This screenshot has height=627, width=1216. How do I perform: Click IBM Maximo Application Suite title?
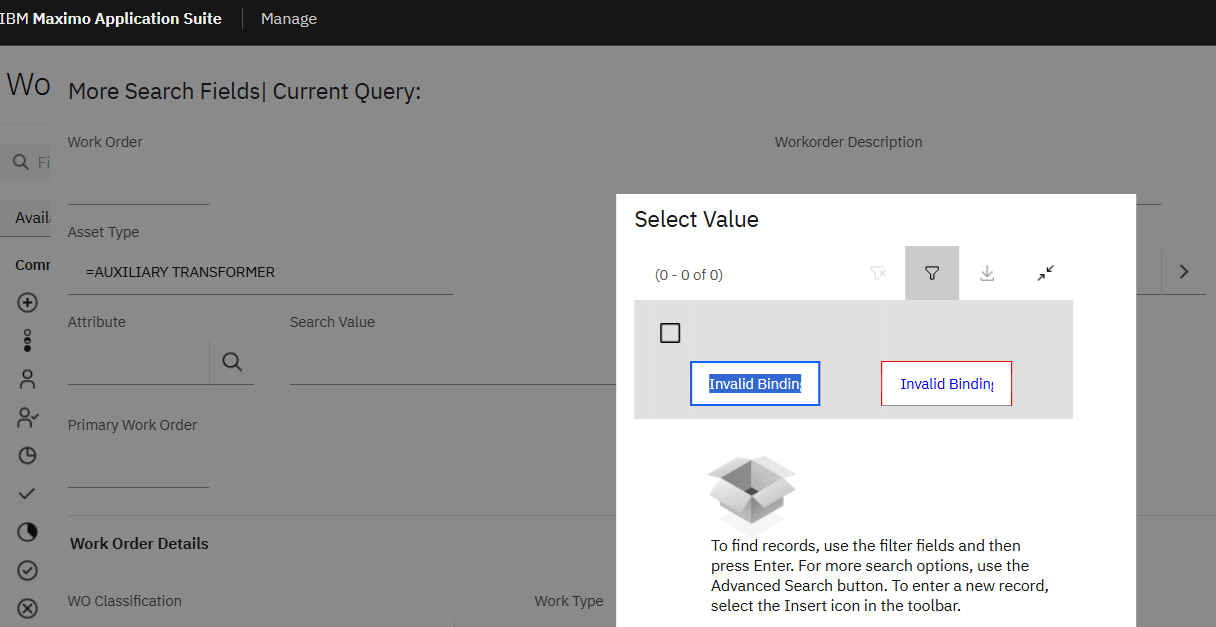pos(111,19)
